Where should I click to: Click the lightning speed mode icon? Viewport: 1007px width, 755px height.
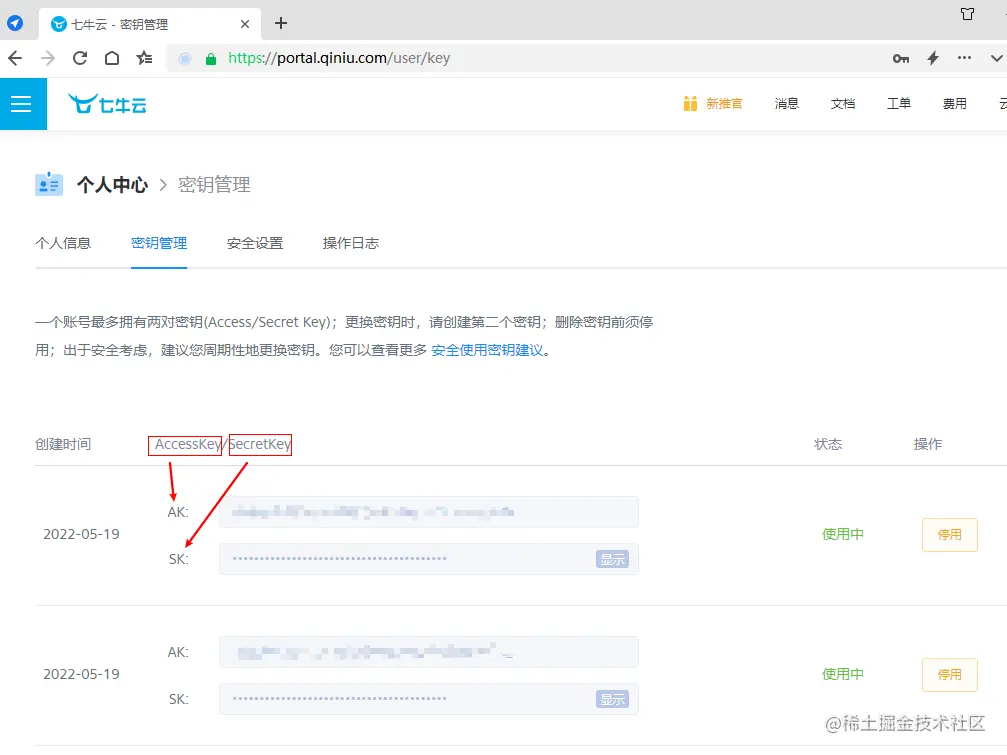click(x=933, y=58)
